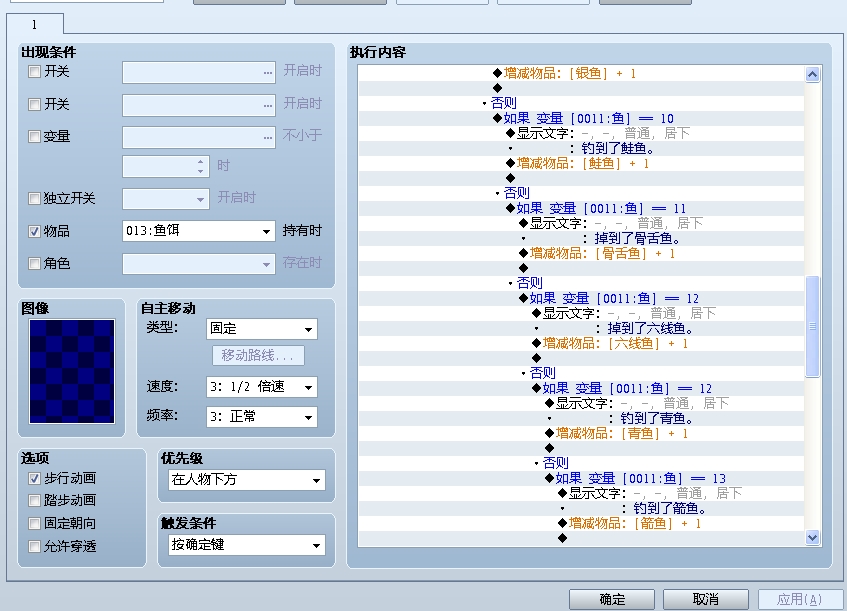This screenshot has height=611, width=847.
Task: Enable the first 开关 condition checkbox
Action: pyautogui.click(x=35, y=71)
